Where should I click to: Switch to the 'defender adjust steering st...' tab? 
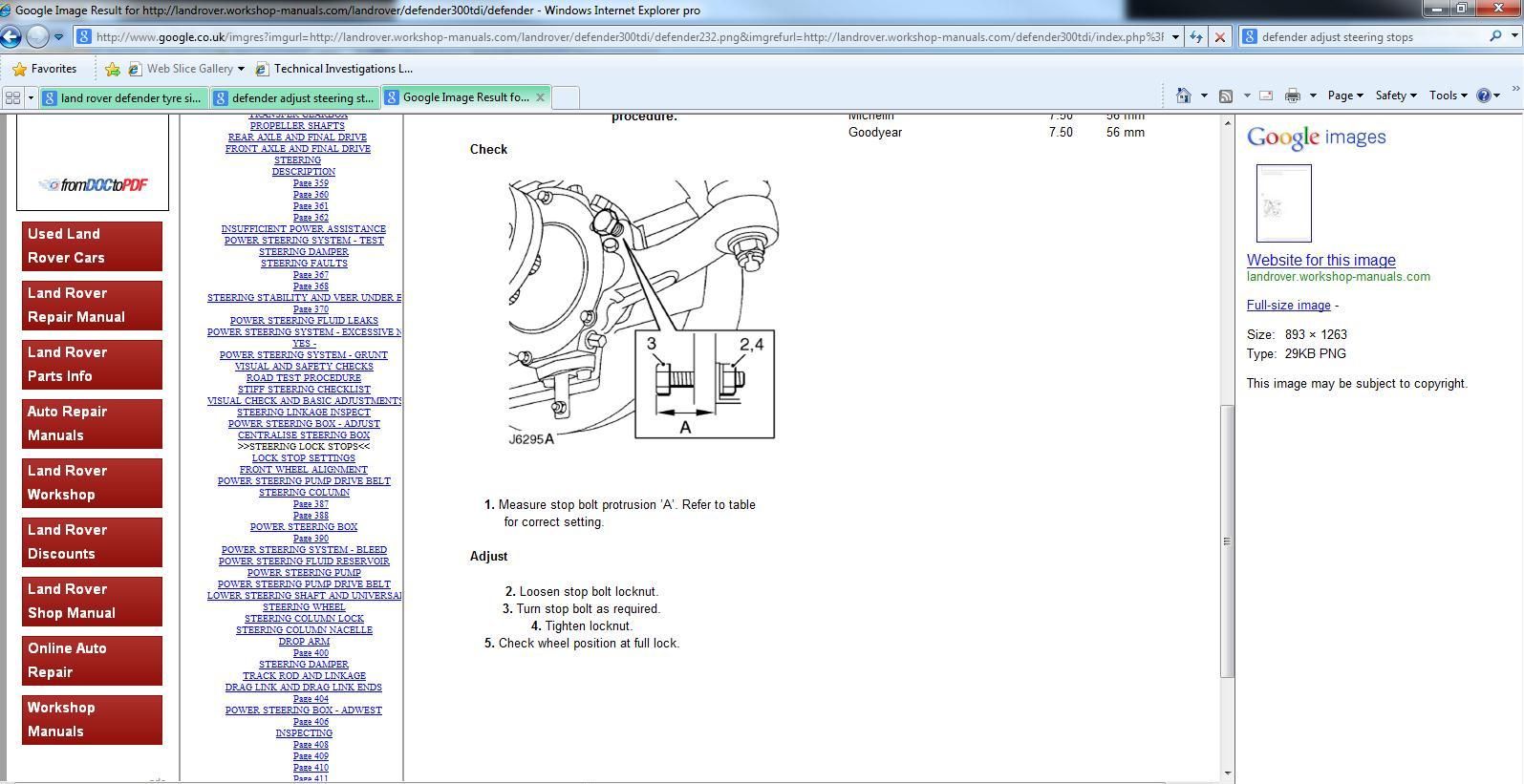(x=294, y=97)
